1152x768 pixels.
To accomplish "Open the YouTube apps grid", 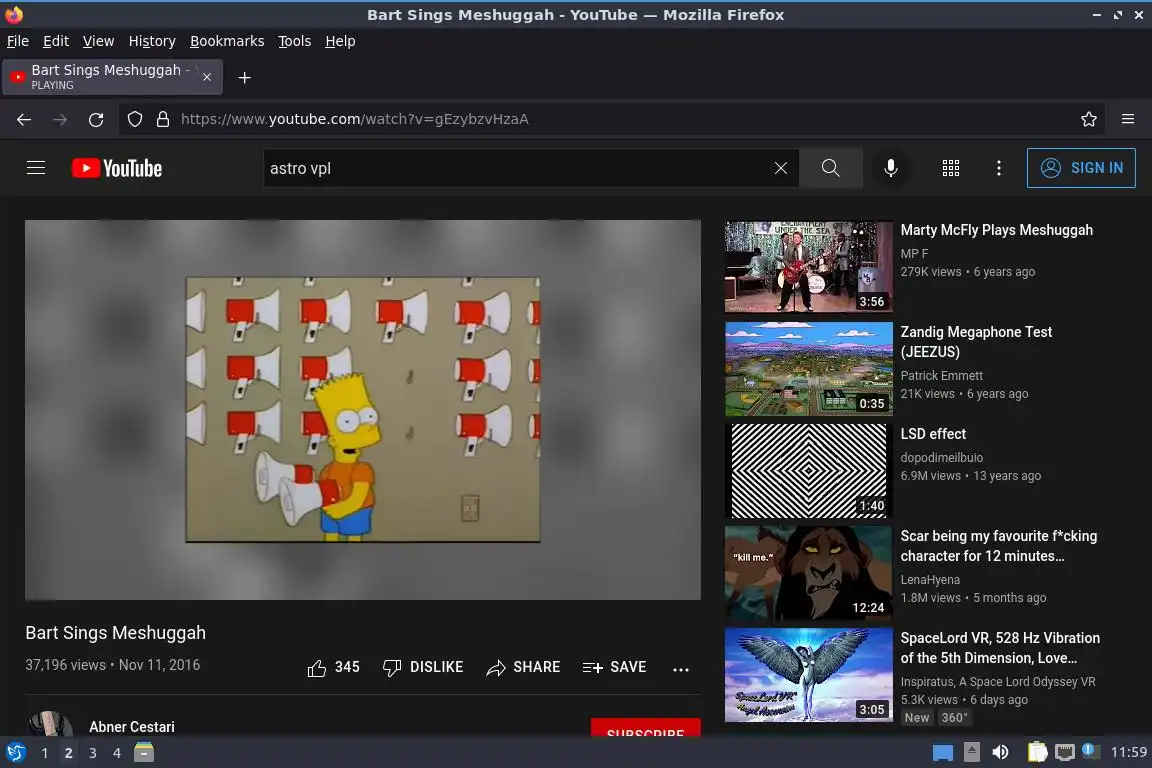I will [951, 168].
